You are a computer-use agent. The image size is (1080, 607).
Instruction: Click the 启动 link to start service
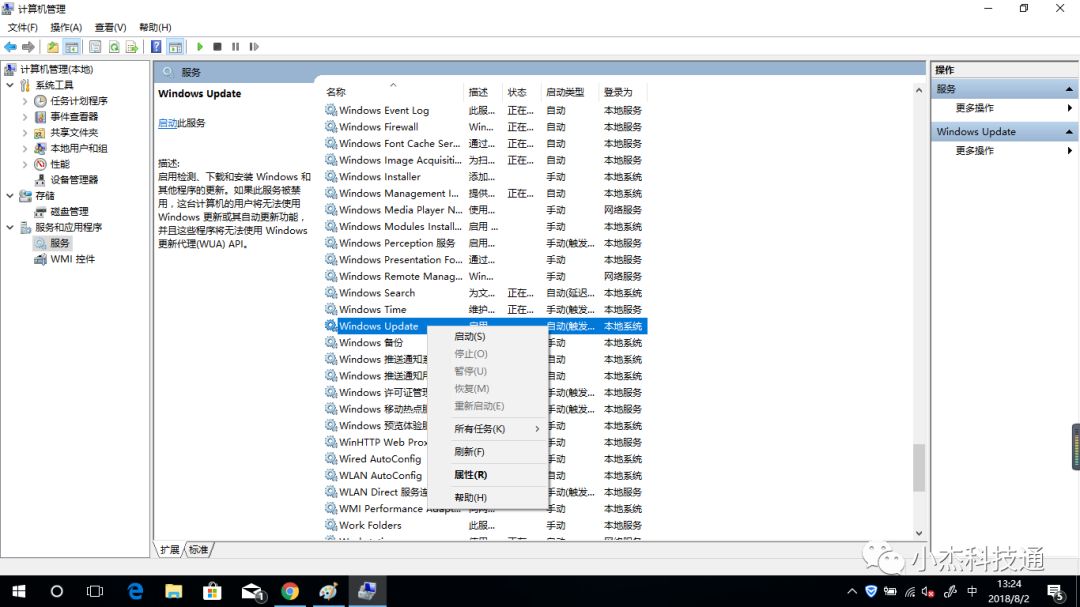[x=167, y=123]
